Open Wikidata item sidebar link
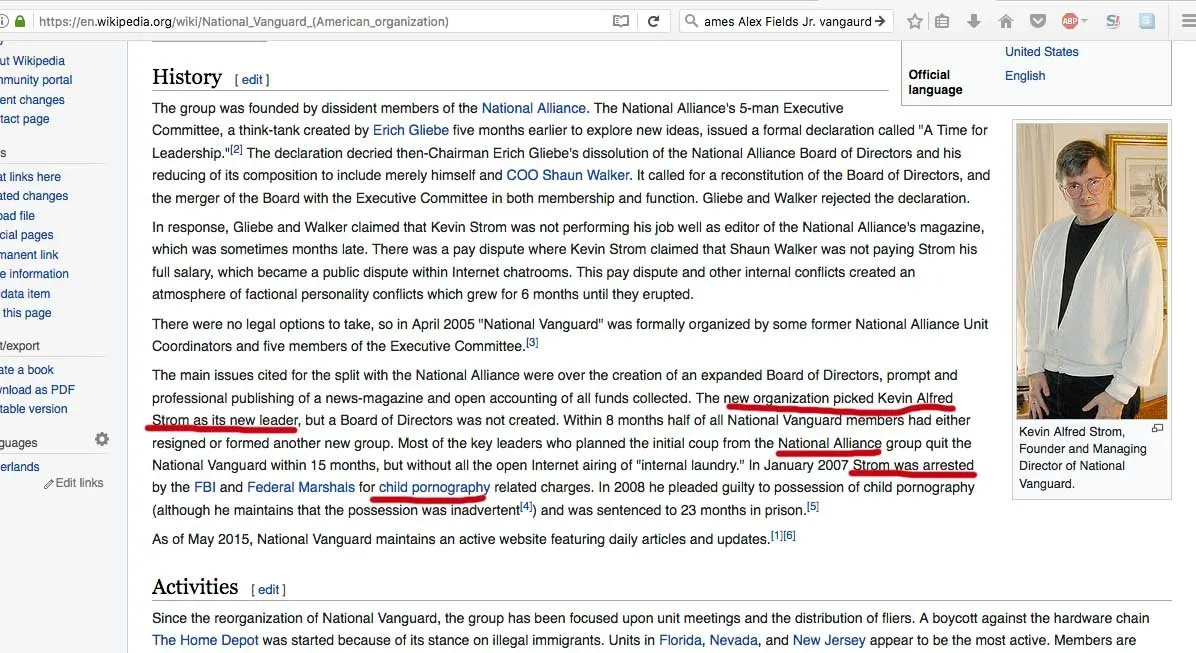 pyautogui.click(x=25, y=294)
